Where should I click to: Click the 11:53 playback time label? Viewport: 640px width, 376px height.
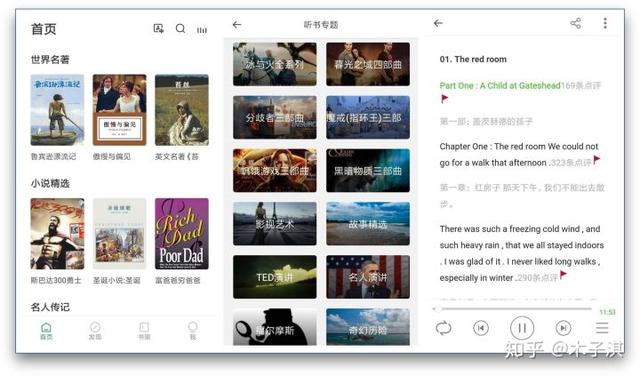607,312
